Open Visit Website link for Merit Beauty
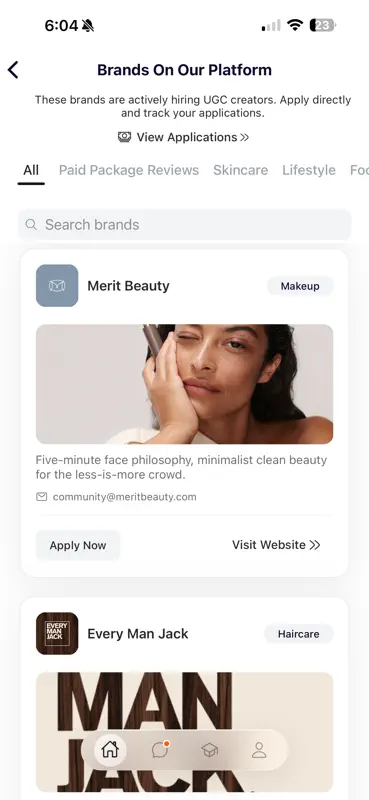The image size is (369, 800). pos(276,545)
